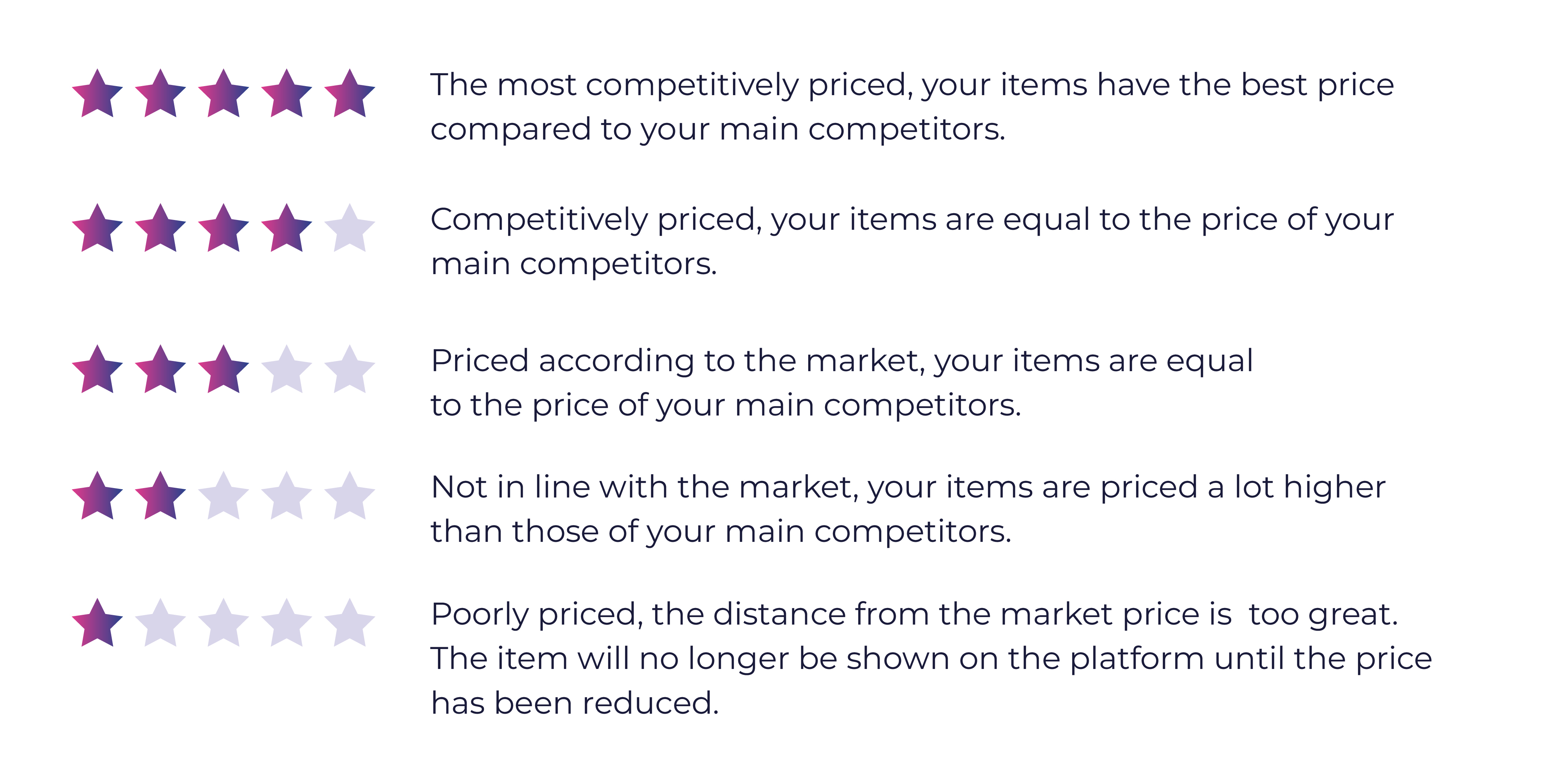1567x784 pixels.
Task: Click the empty third star in the two-star row
Action: tap(223, 496)
